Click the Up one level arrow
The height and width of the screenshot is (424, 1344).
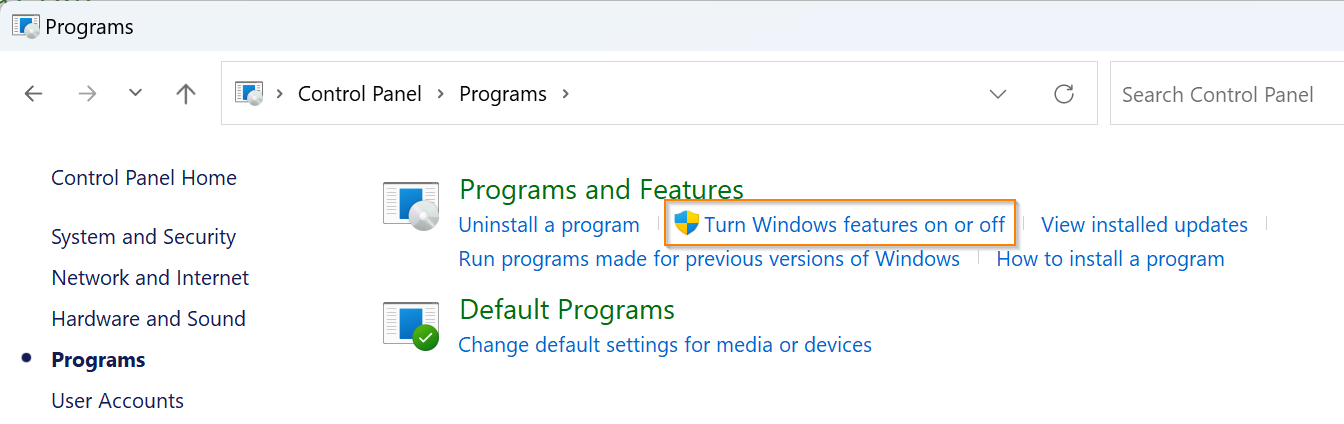[x=185, y=94]
